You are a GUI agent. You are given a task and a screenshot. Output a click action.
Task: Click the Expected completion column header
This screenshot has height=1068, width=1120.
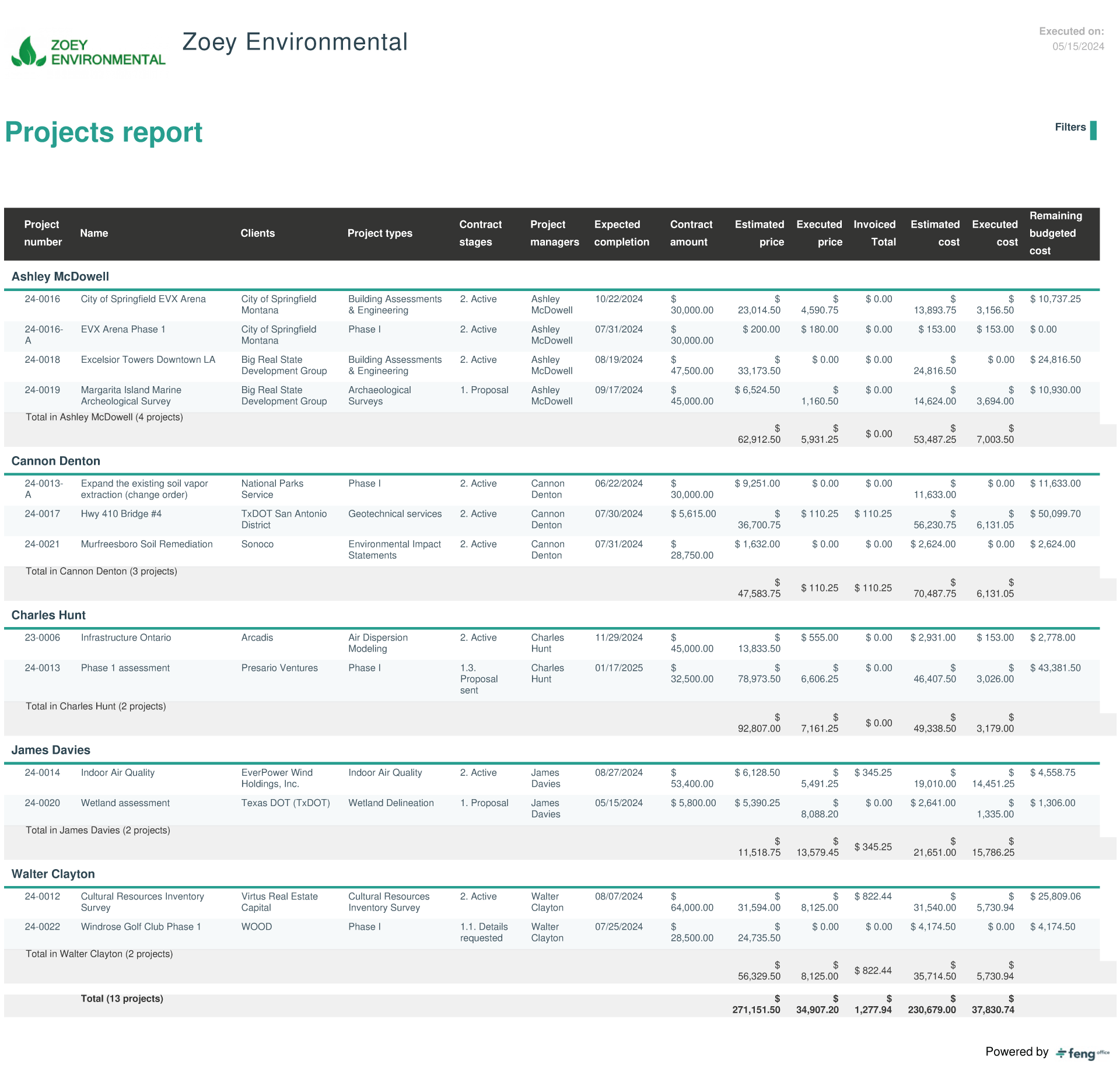[621, 233]
